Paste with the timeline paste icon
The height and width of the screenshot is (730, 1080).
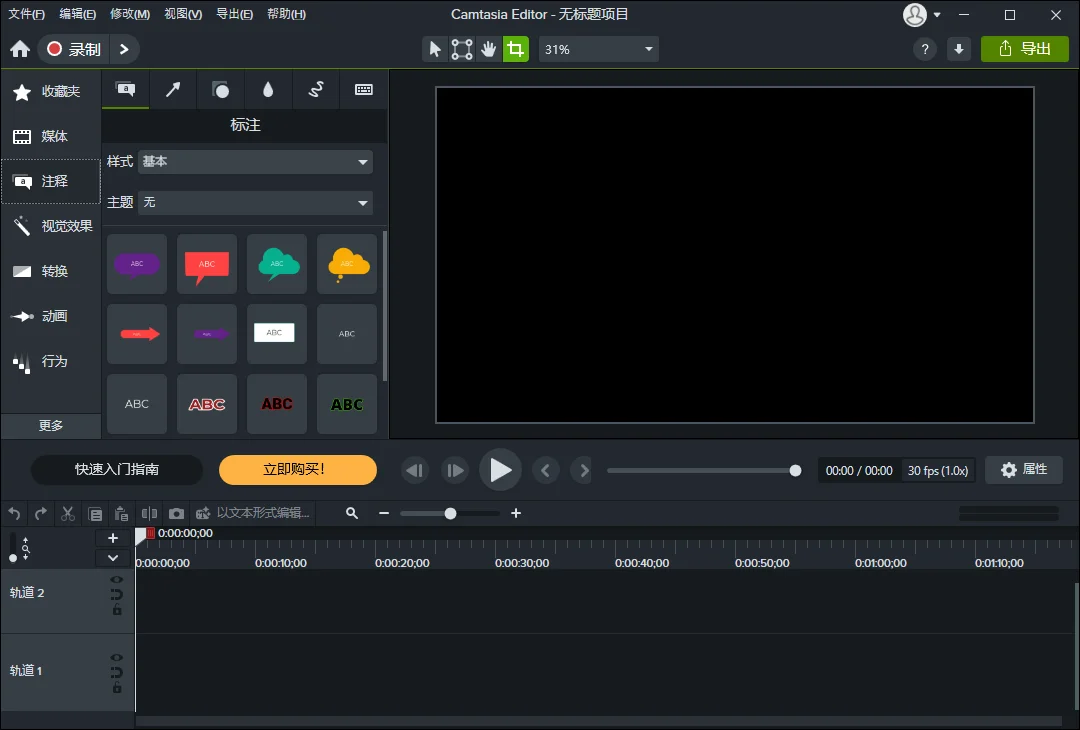pos(121,514)
